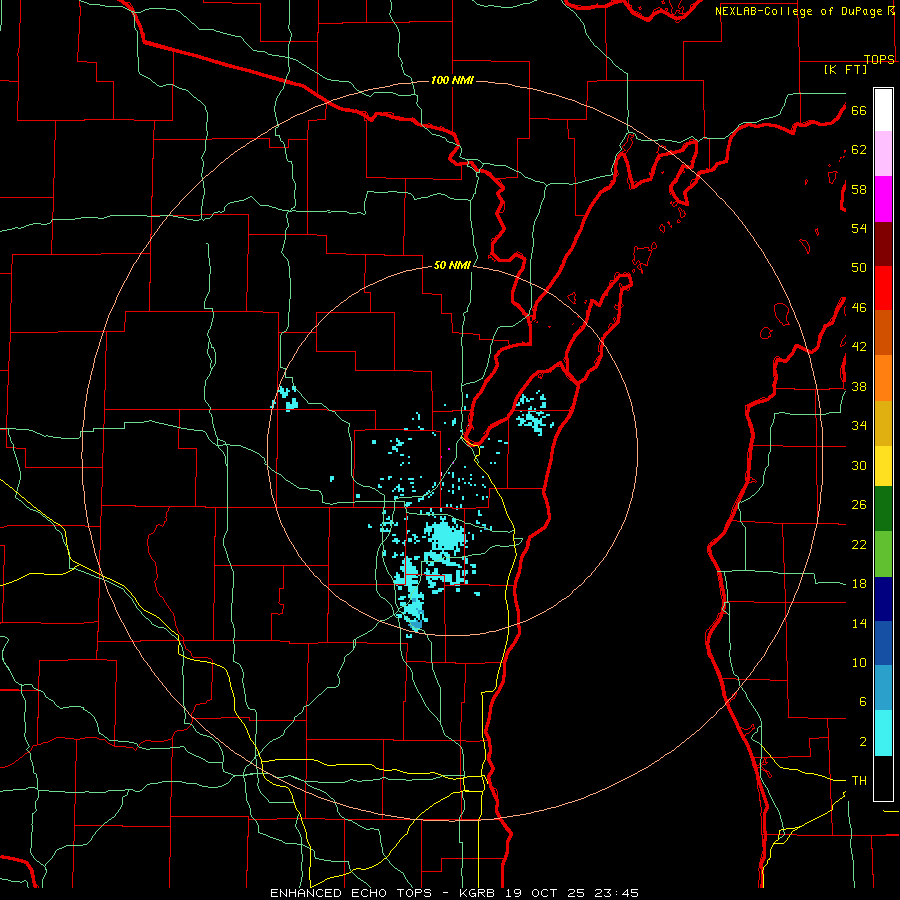
Task: Click the light pink 62 kft legend color
Action: (883, 154)
